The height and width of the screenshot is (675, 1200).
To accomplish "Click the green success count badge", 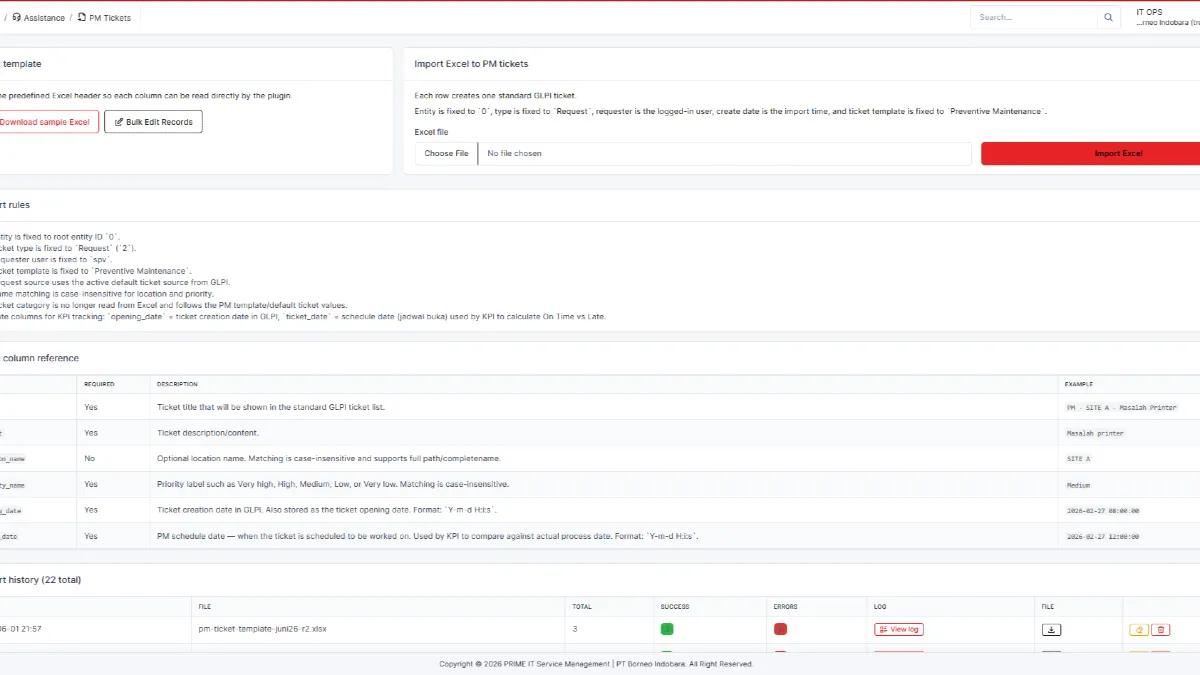I will pyautogui.click(x=667, y=629).
